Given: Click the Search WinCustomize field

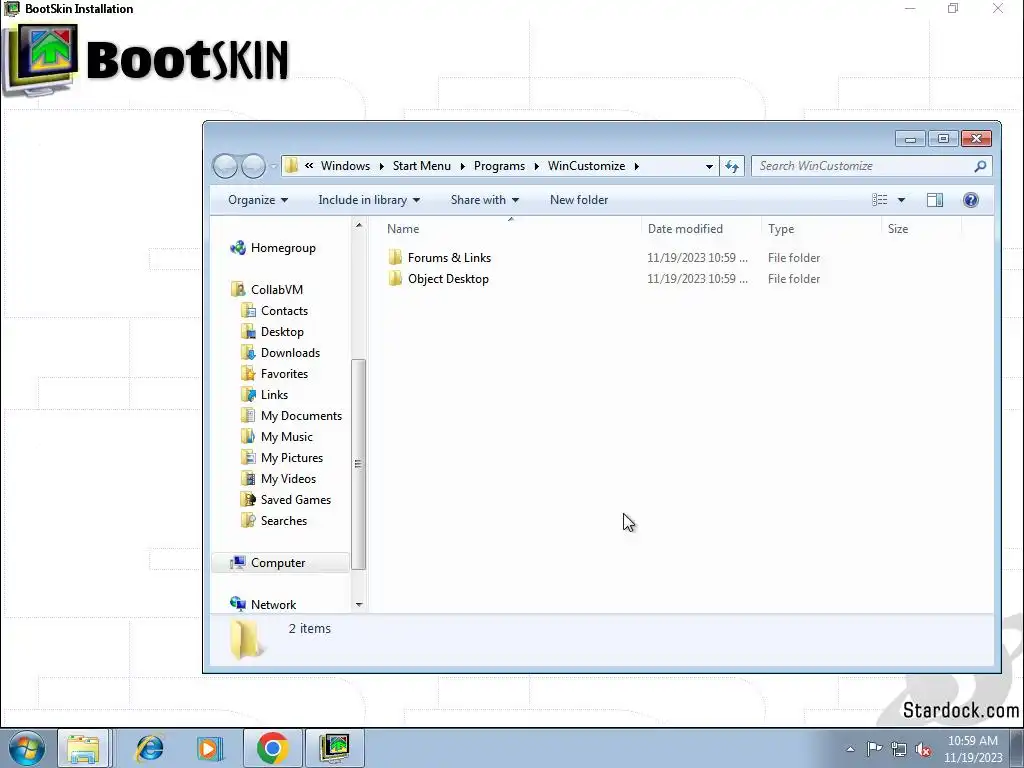Looking at the screenshot, I should (x=872, y=166).
